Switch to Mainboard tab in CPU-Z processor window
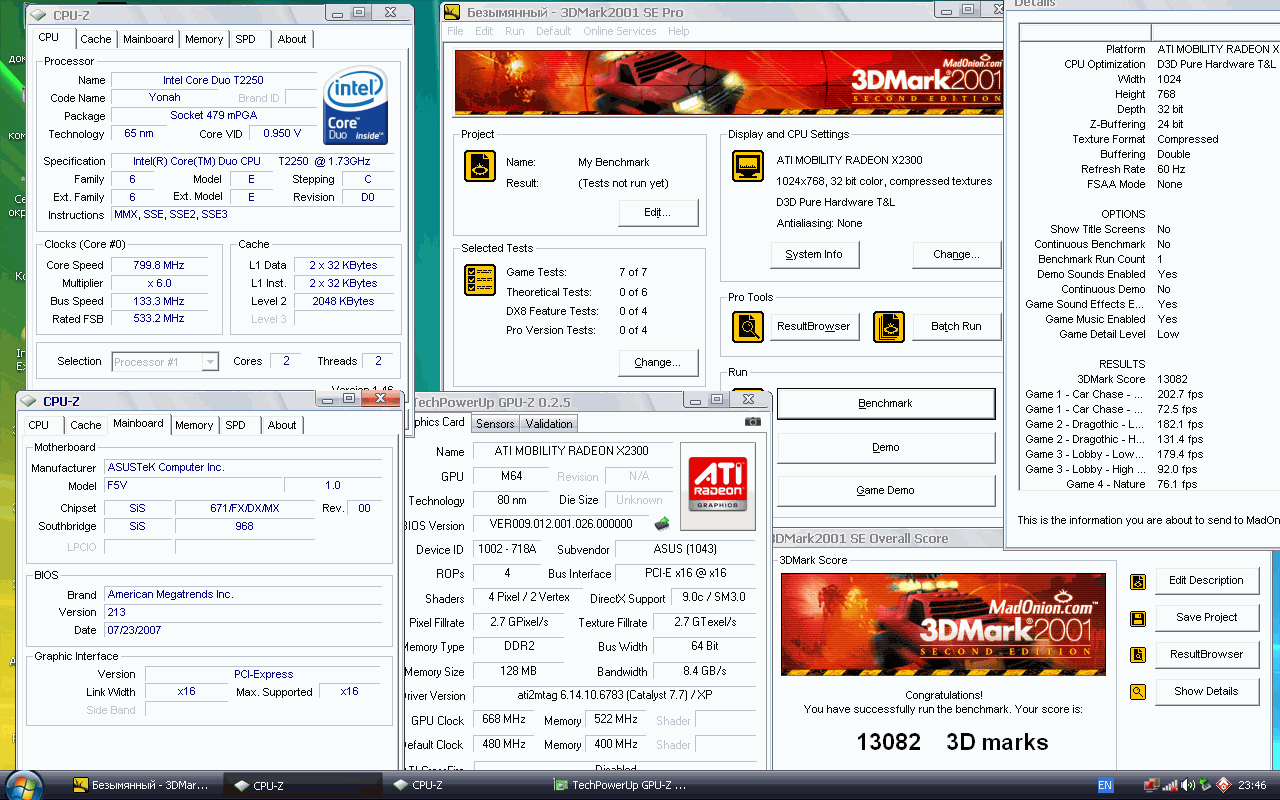Image resolution: width=1280 pixels, height=800 pixels. click(x=148, y=39)
